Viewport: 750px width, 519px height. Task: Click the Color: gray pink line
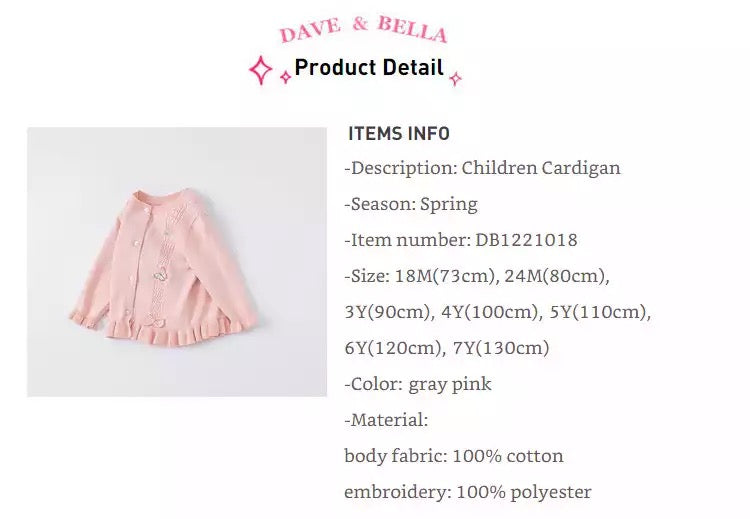pos(418,385)
